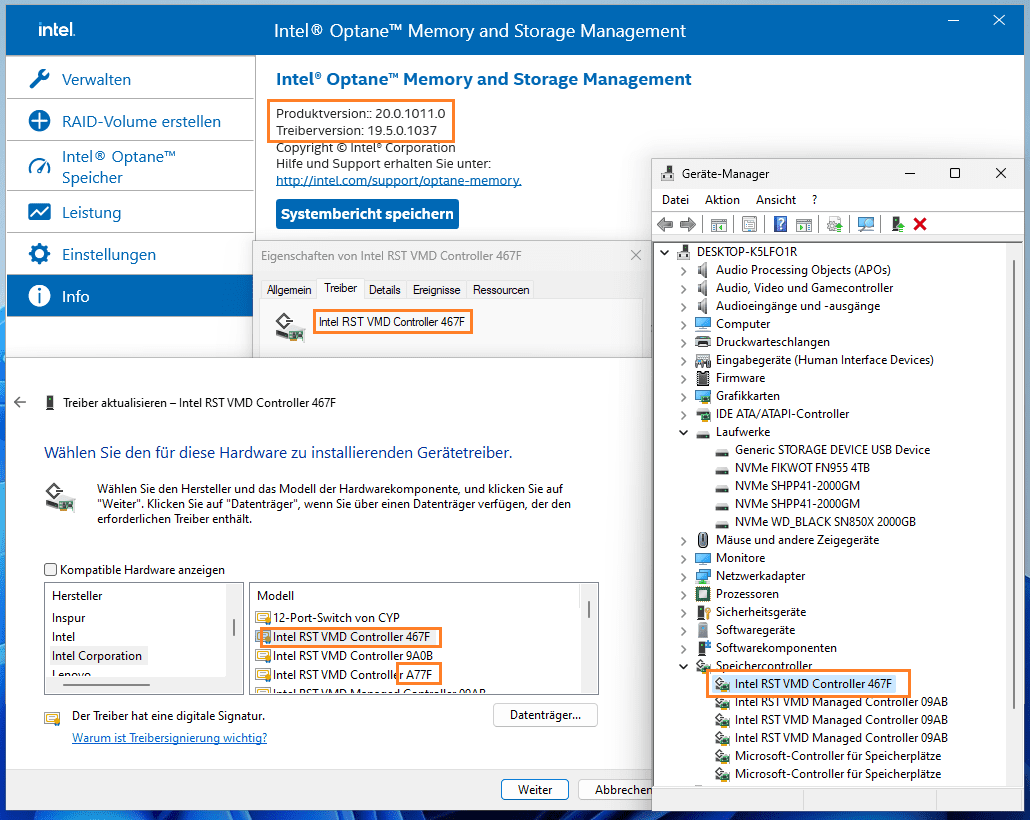Viewport: 1030px width, 820px height.
Task: Click the update driver toolbar icon with gear
Action: pyautogui.click(x=834, y=225)
